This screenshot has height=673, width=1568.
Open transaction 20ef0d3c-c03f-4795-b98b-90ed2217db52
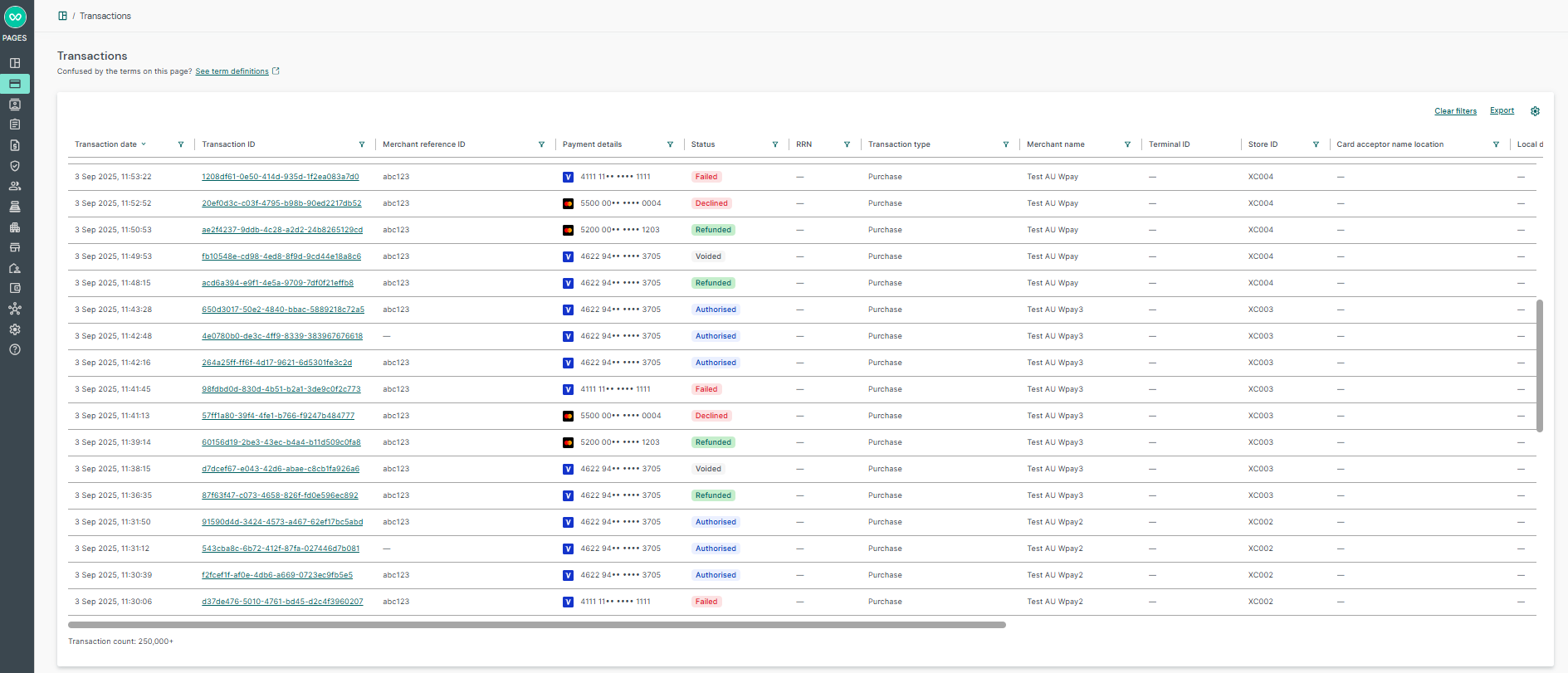click(281, 203)
